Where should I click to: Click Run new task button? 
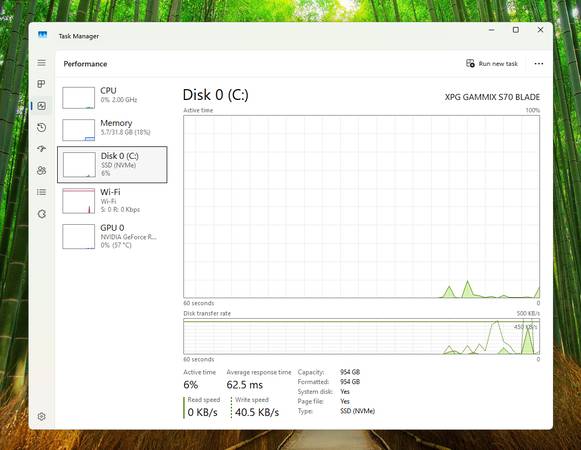tap(492, 64)
